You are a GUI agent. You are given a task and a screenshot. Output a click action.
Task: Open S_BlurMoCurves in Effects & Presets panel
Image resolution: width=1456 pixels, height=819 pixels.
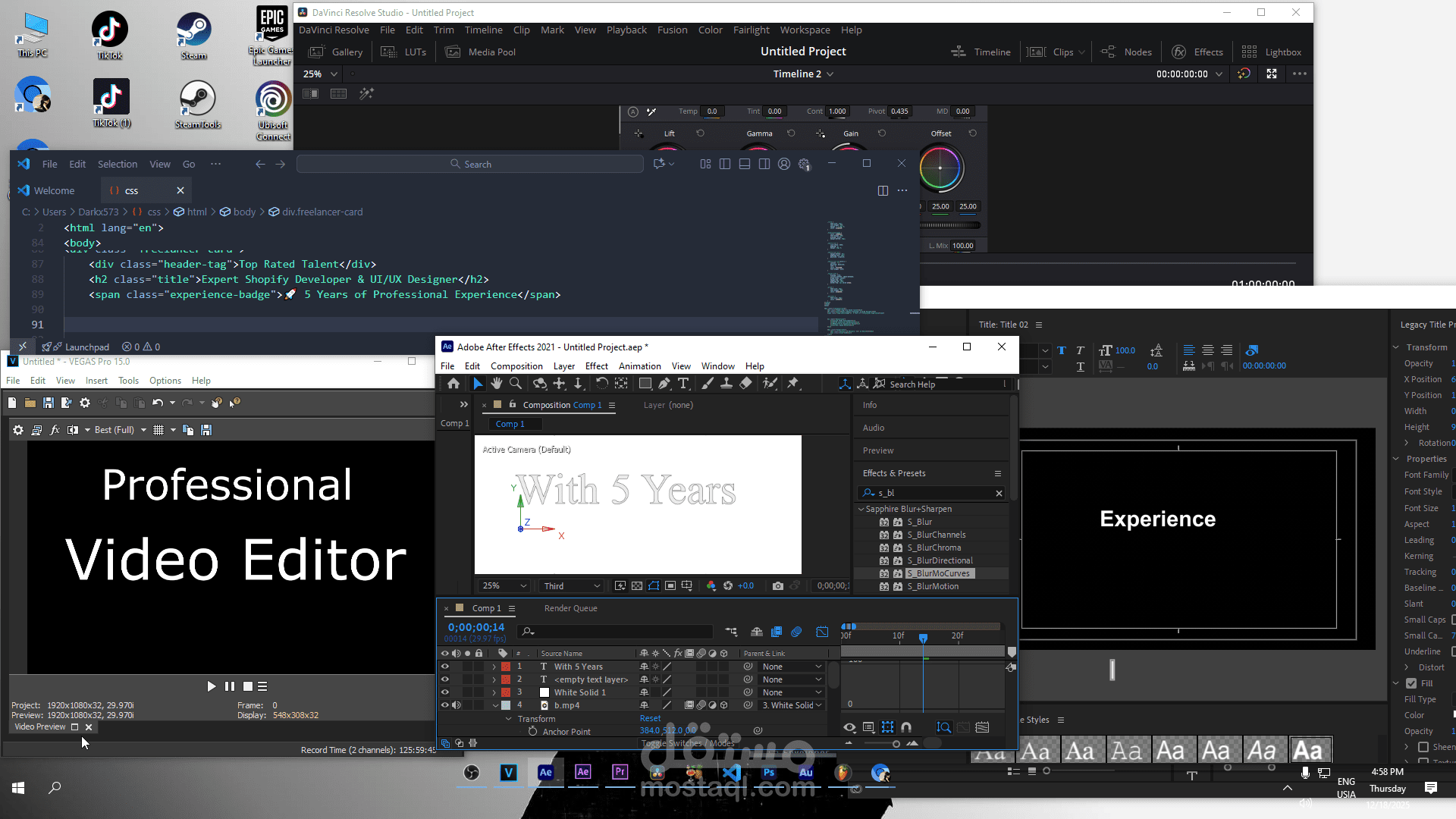pyautogui.click(x=939, y=573)
